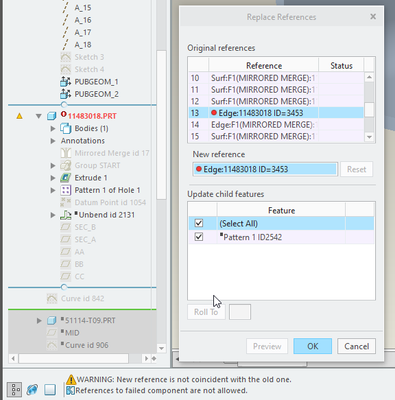Expand the Annotations tree node
Image resolution: width=395 pixels, height=400 pixels.
[x=53, y=141]
